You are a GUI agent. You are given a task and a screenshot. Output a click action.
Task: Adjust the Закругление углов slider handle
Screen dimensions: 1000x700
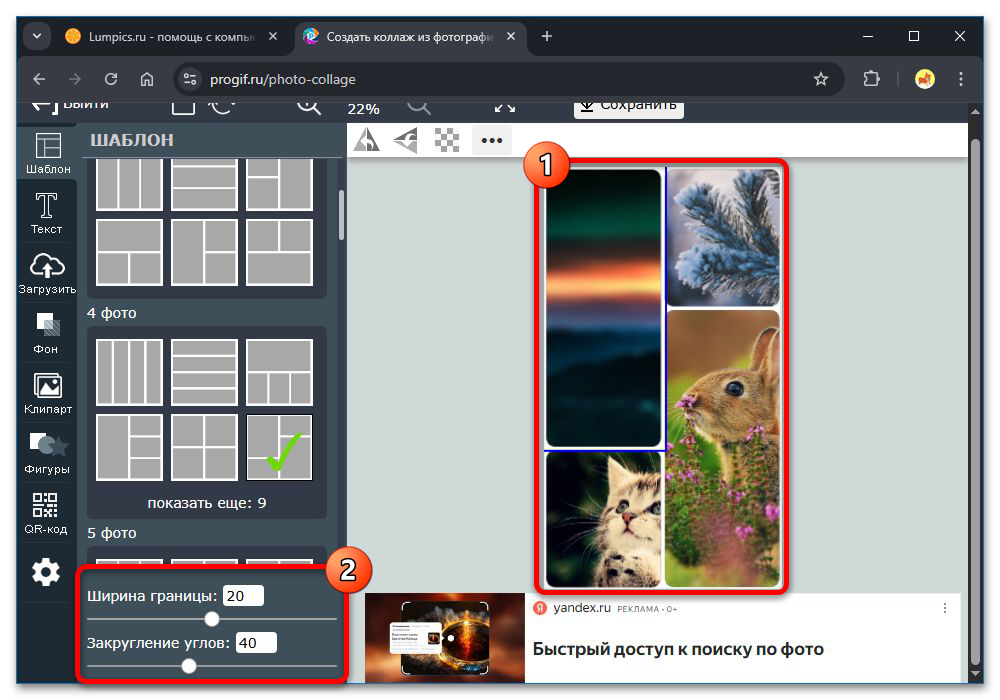click(189, 666)
